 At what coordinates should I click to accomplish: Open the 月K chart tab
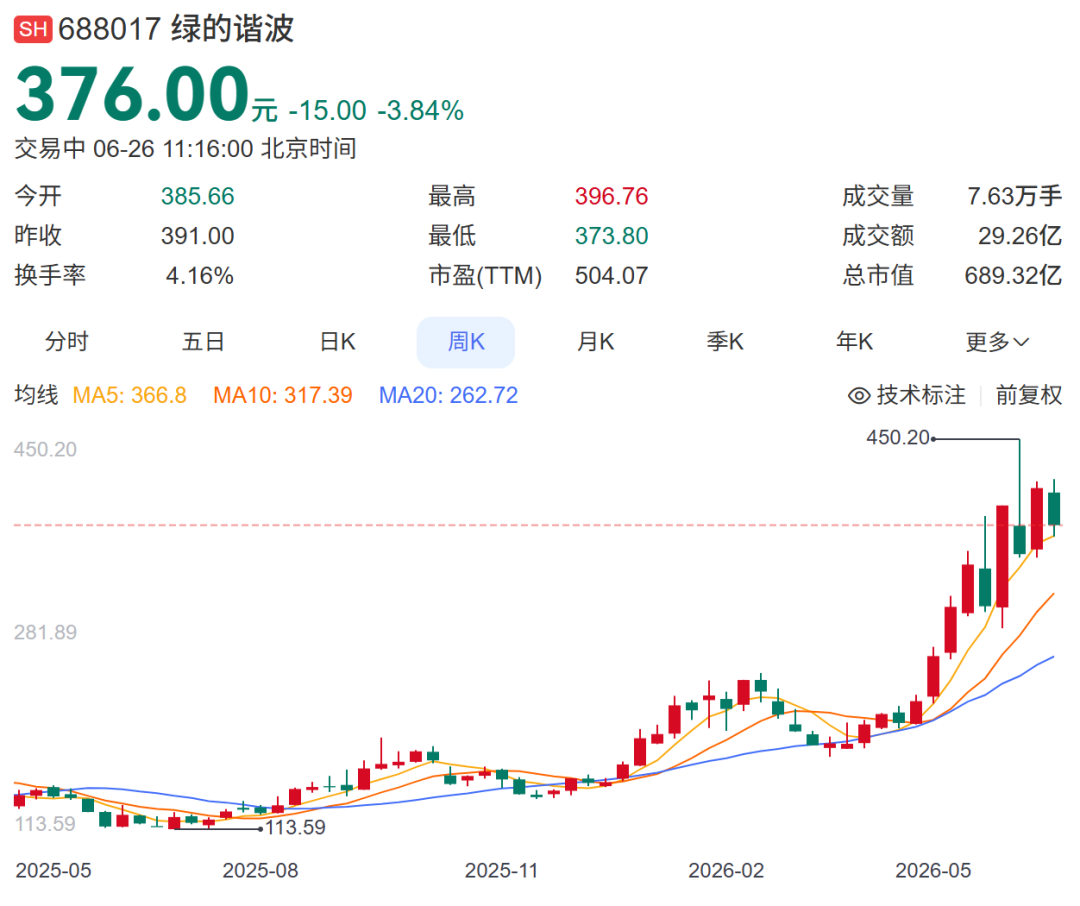(x=596, y=342)
